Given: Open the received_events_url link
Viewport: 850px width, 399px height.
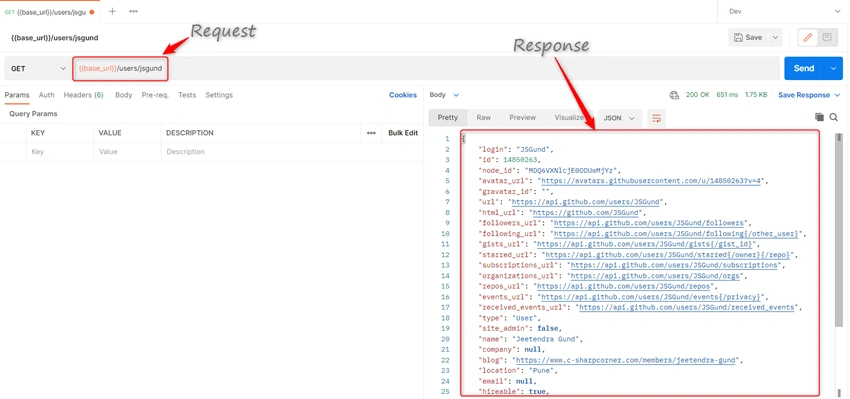Looking at the screenshot, I should [687, 307].
